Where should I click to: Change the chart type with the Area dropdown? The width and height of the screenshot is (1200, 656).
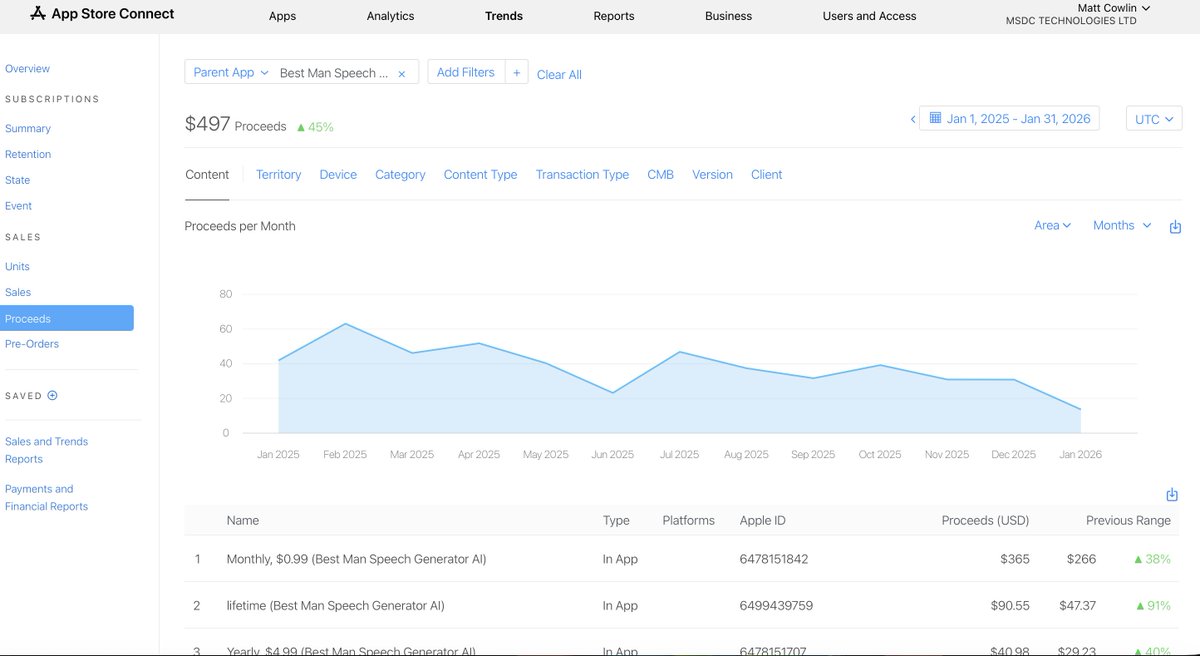coord(1053,225)
